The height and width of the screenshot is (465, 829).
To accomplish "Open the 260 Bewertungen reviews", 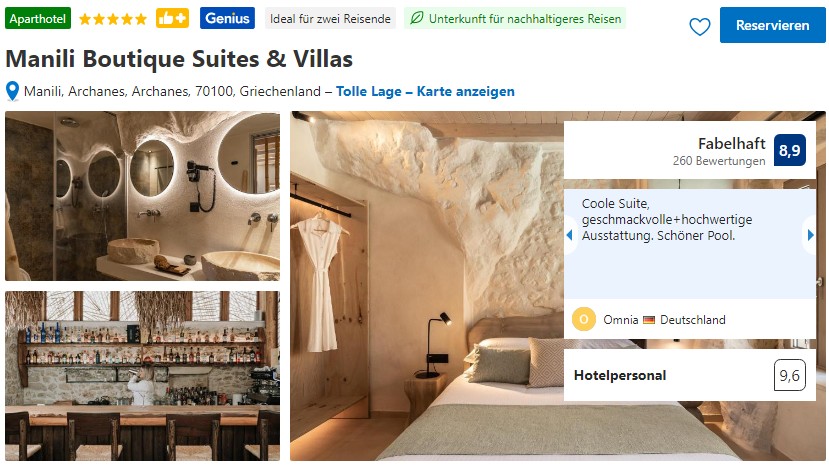I will (719, 161).
